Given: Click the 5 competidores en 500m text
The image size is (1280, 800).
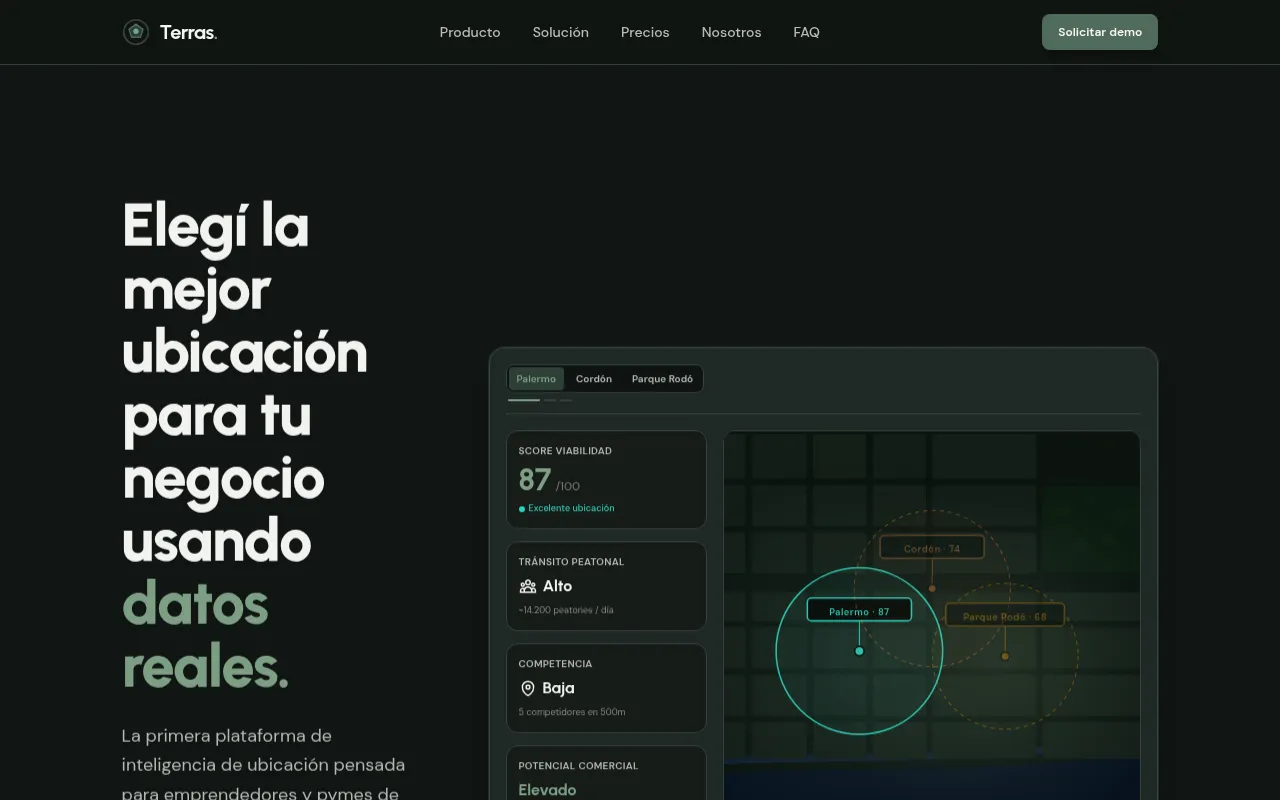Looking at the screenshot, I should [572, 712].
